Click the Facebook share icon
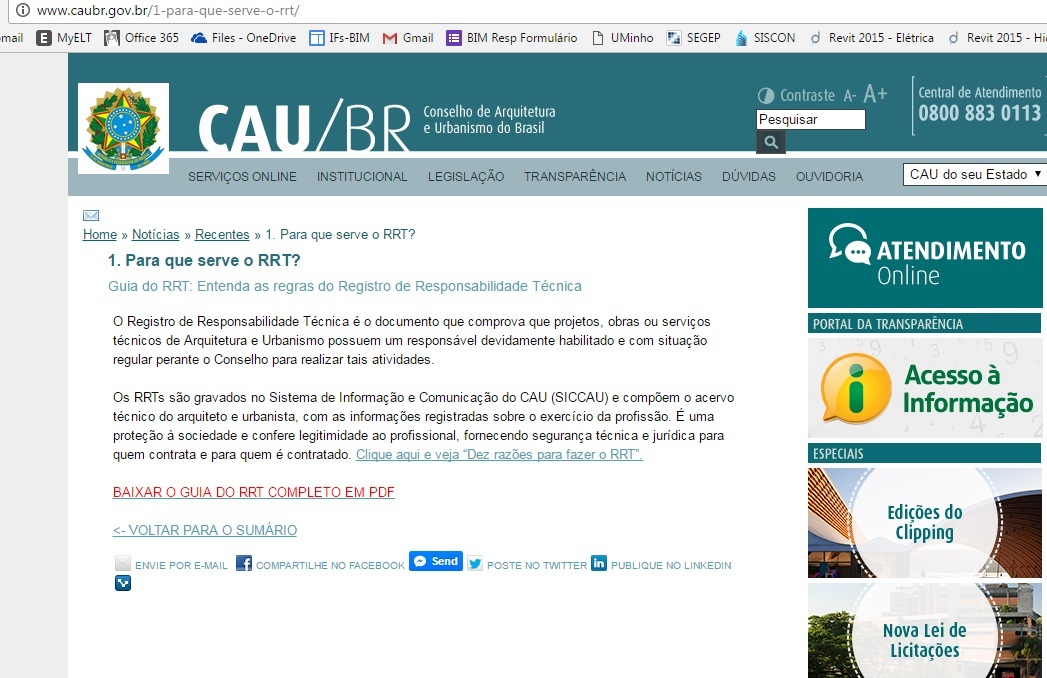Image resolution: width=1047 pixels, height=678 pixels. pyautogui.click(x=244, y=564)
